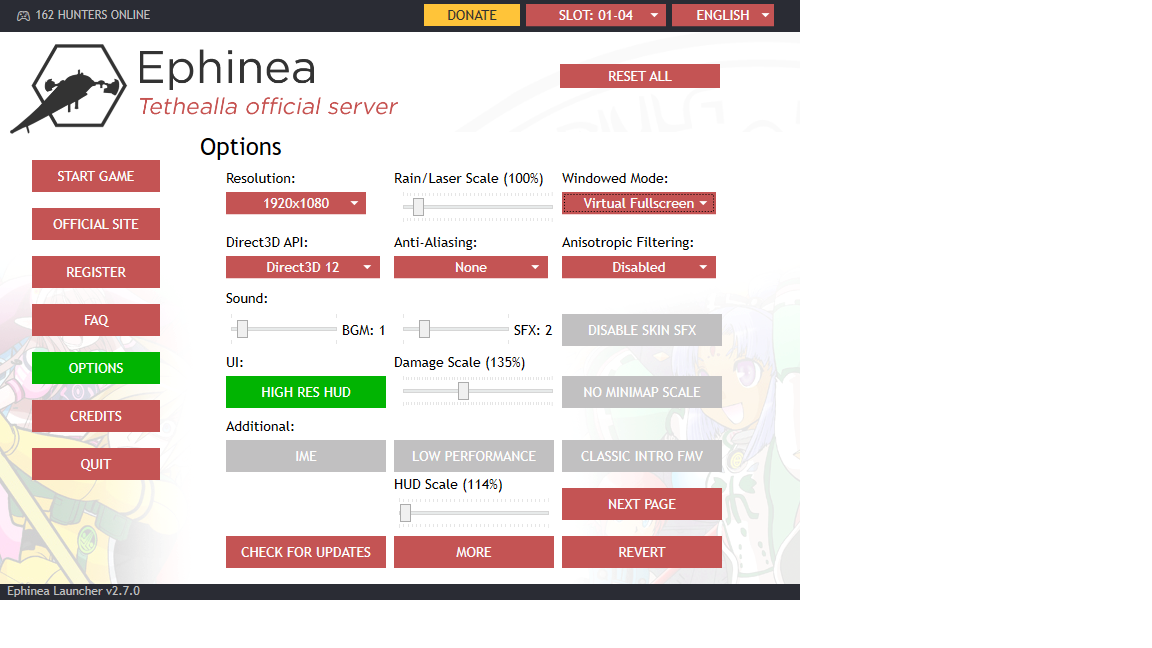Click the Tethealla official server subtitle
This screenshot has width=1152, height=648.
click(x=268, y=107)
